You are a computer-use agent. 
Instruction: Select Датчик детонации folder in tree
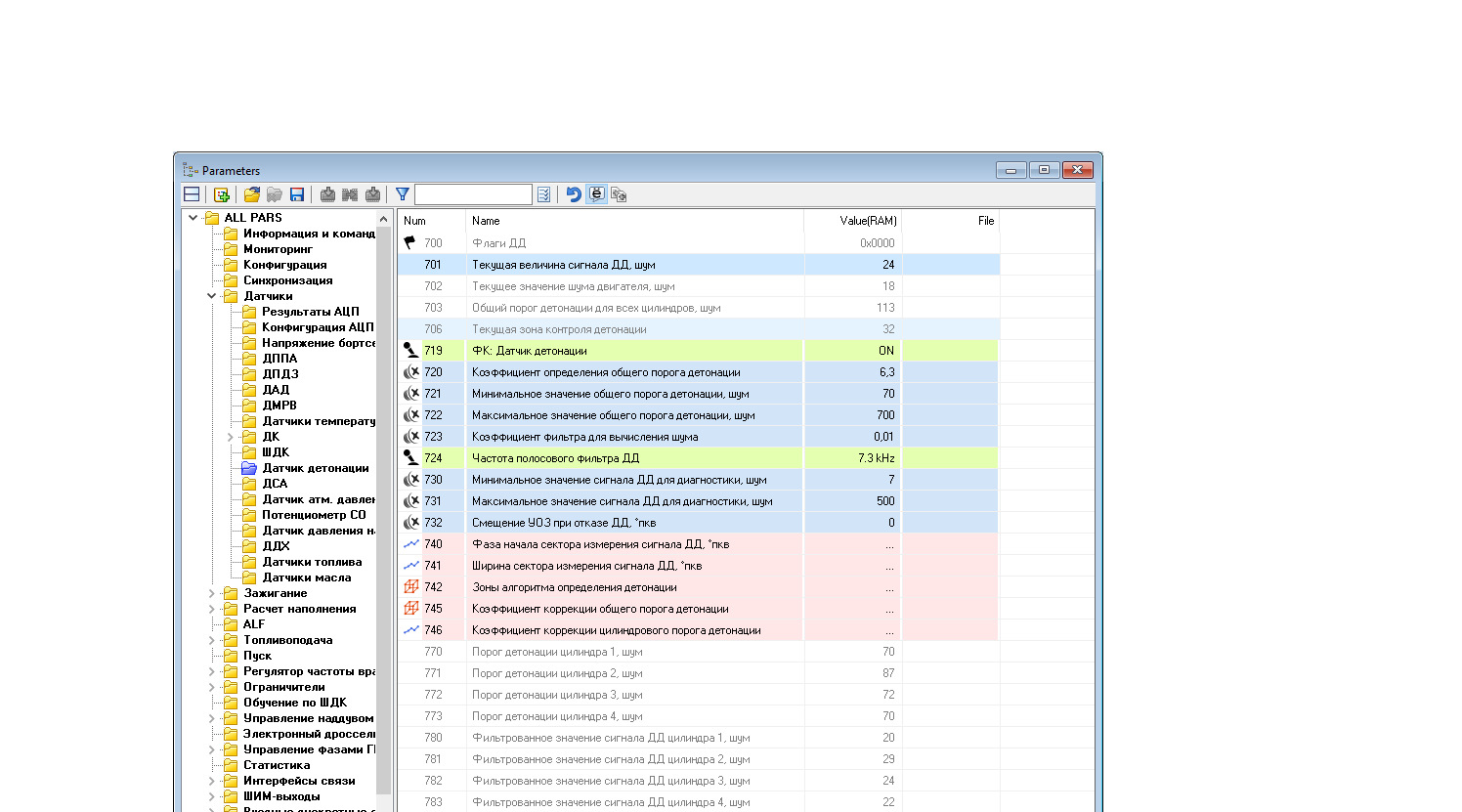[x=315, y=468]
